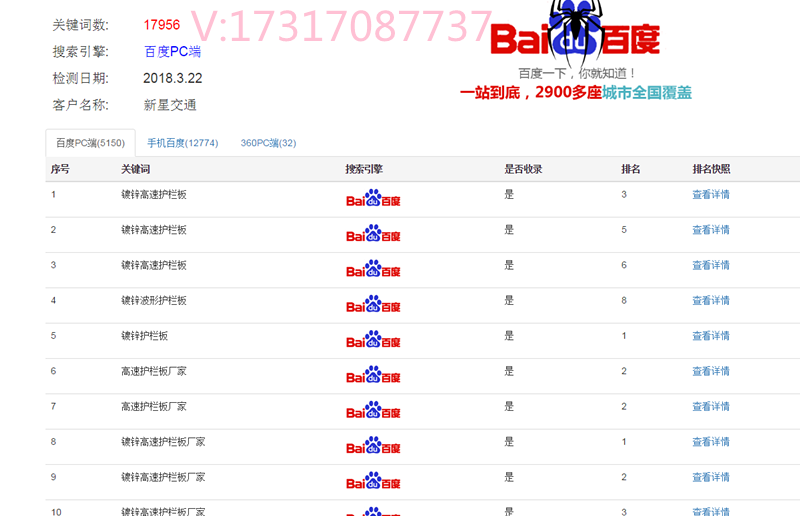Click ranking value 6 in row 3
The image size is (800, 516).
click(x=624, y=265)
